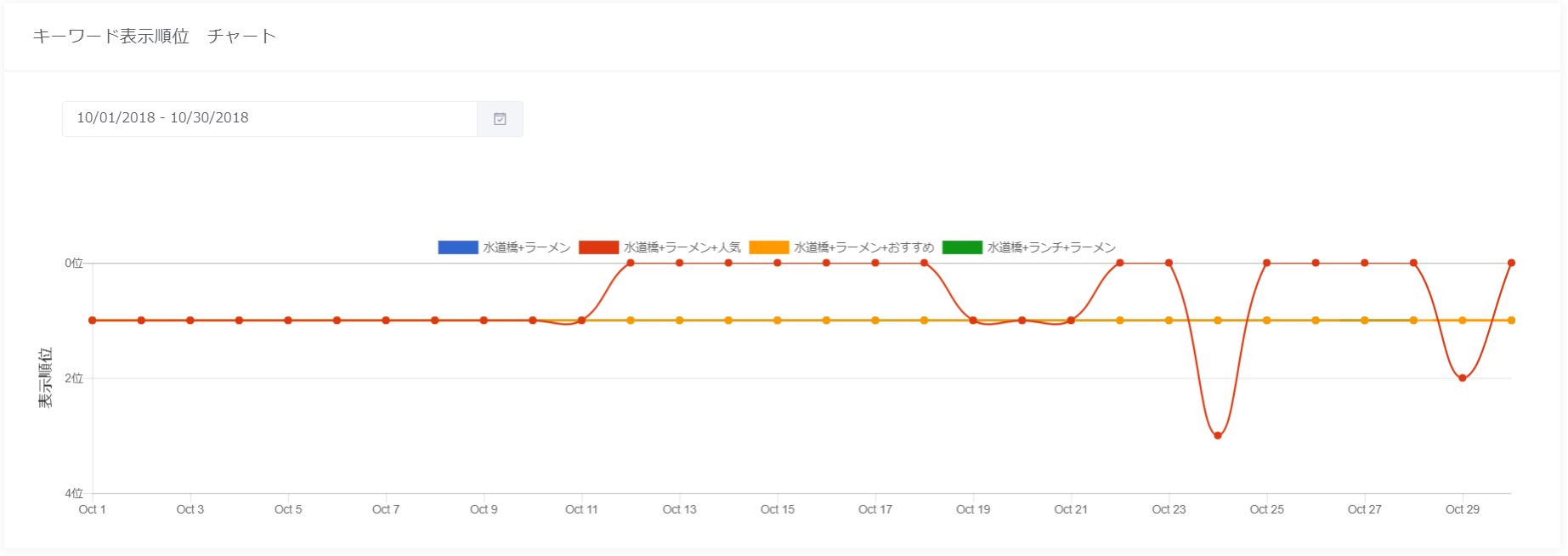Click the red data point on Oct 13 at rank 0
This screenshot has height=556, width=1568.
(x=680, y=263)
